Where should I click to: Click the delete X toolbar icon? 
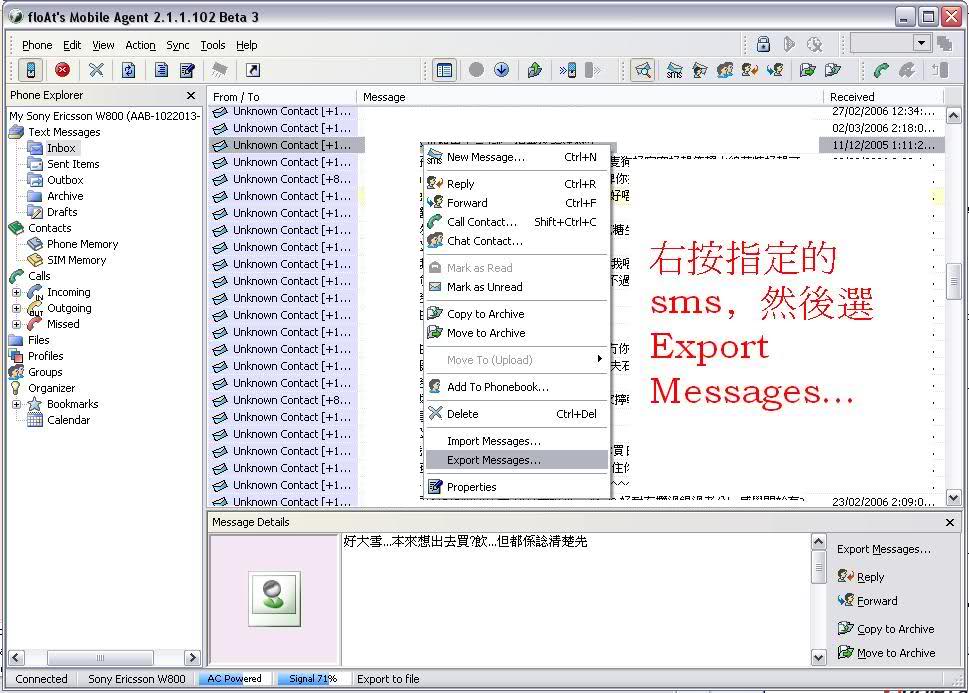(x=96, y=70)
